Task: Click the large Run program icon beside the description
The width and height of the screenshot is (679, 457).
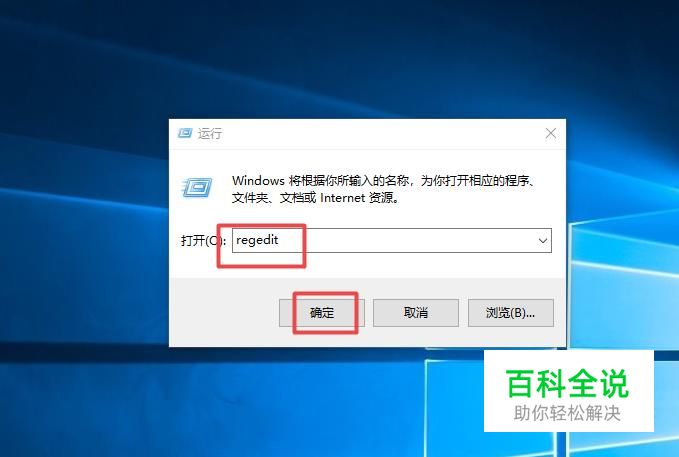Action: [197, 188]
